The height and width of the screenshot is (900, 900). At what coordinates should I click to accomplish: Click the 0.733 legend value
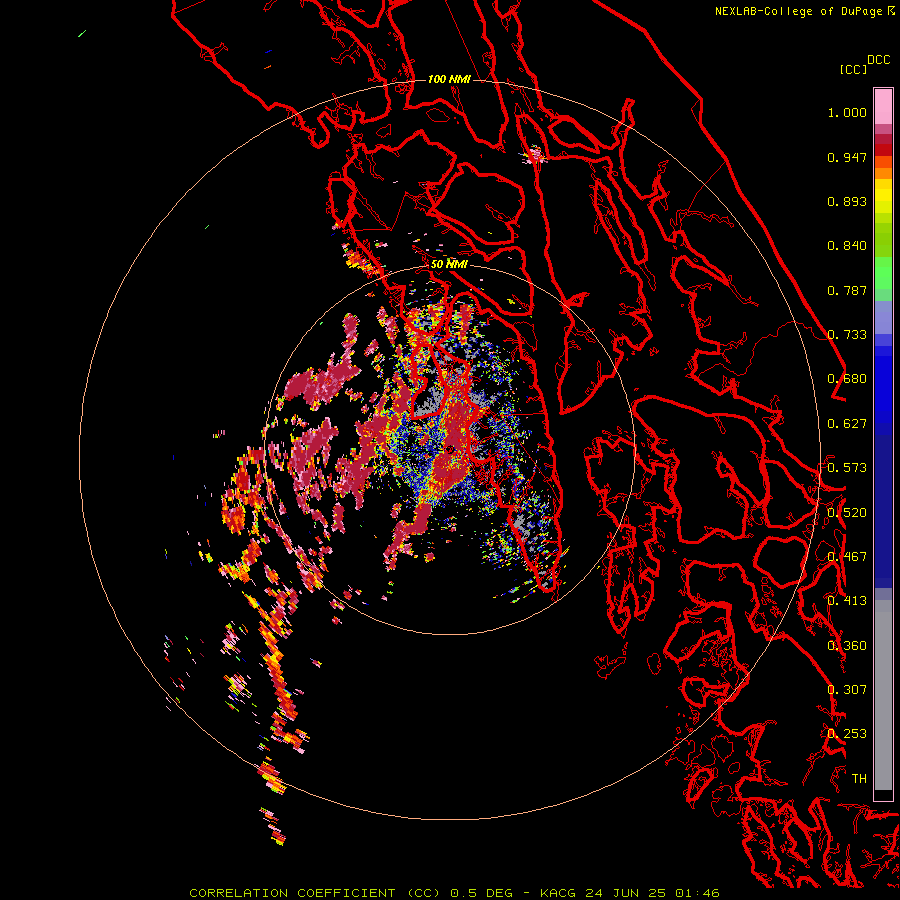pos(847,335)
